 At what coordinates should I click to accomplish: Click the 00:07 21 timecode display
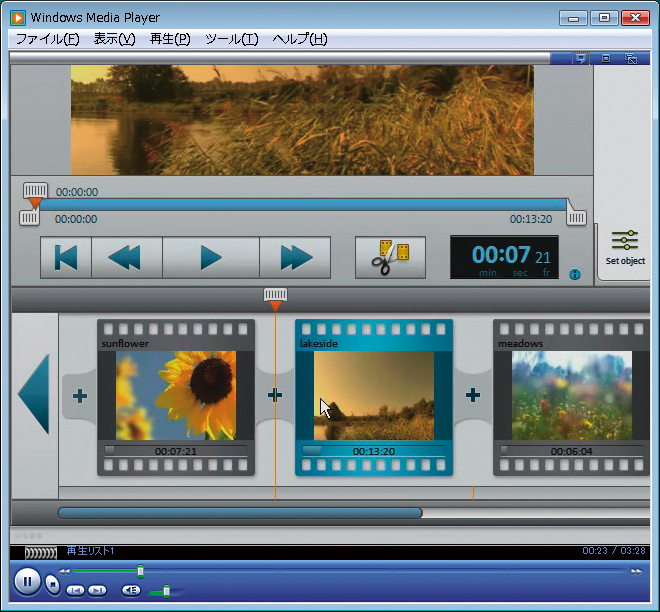pyautogui.click(x=504, y=257)
